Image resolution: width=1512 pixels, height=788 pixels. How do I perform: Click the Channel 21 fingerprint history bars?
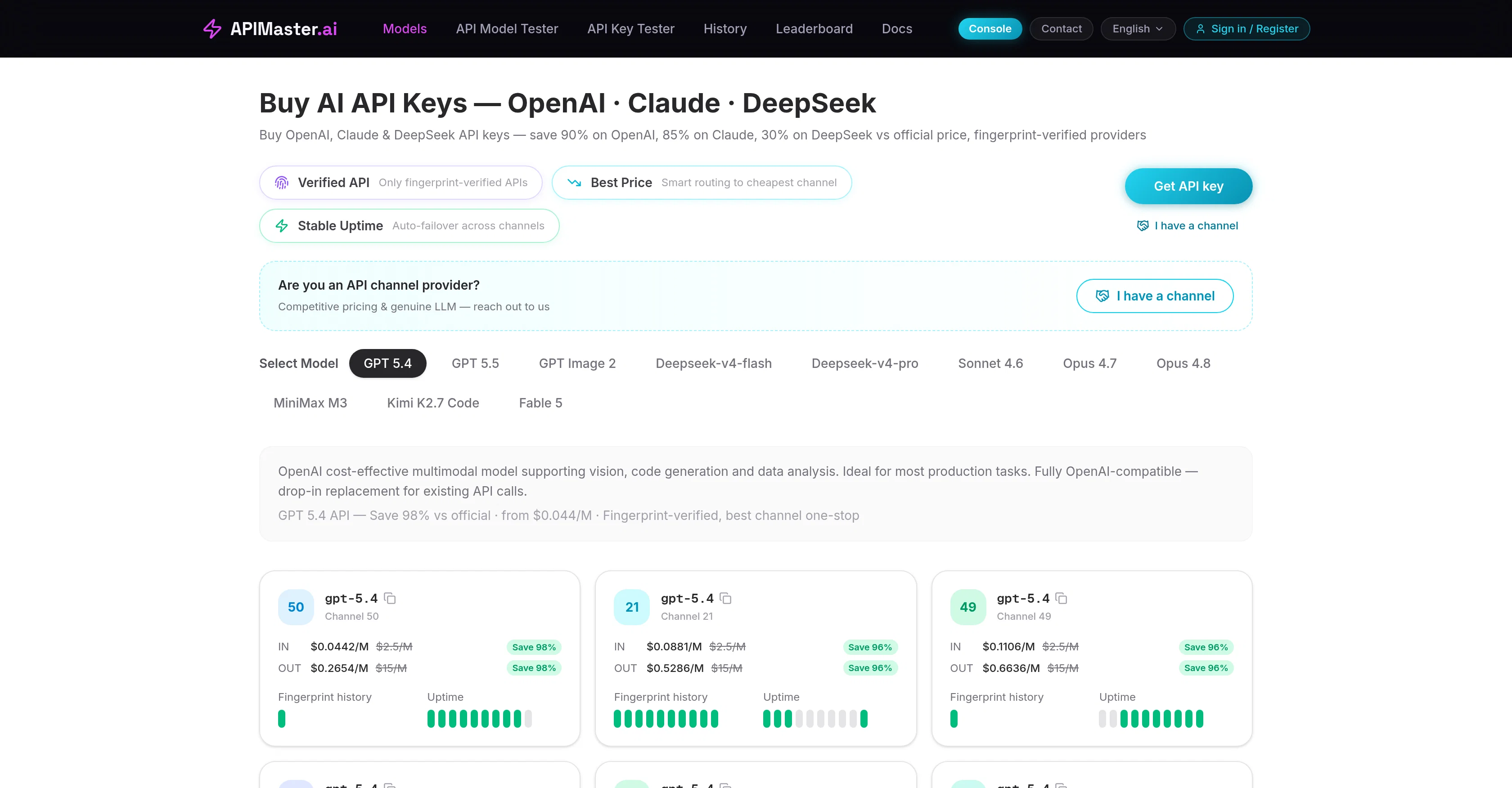pyautogui.click(x=666, y=719)
